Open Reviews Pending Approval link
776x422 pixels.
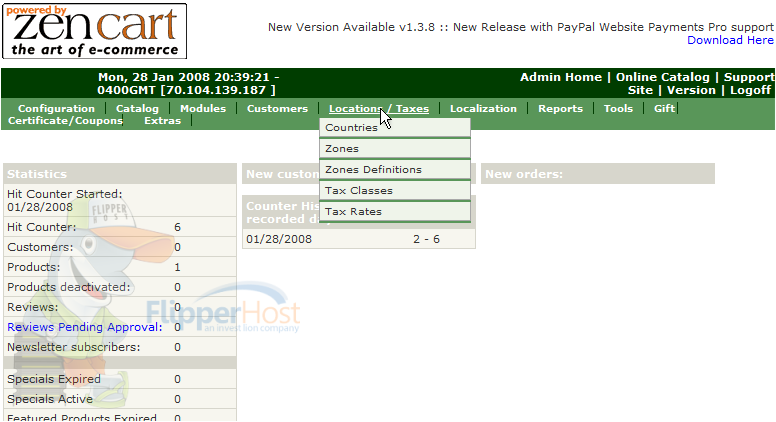pos(85,327)
